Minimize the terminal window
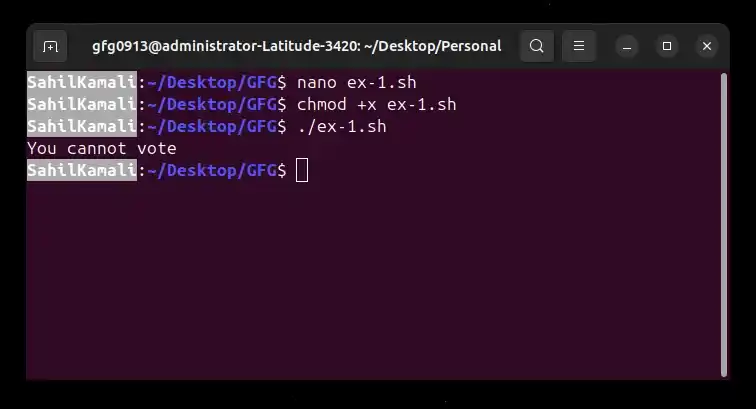Screen dimensions: 756x409 pos(627,46)
